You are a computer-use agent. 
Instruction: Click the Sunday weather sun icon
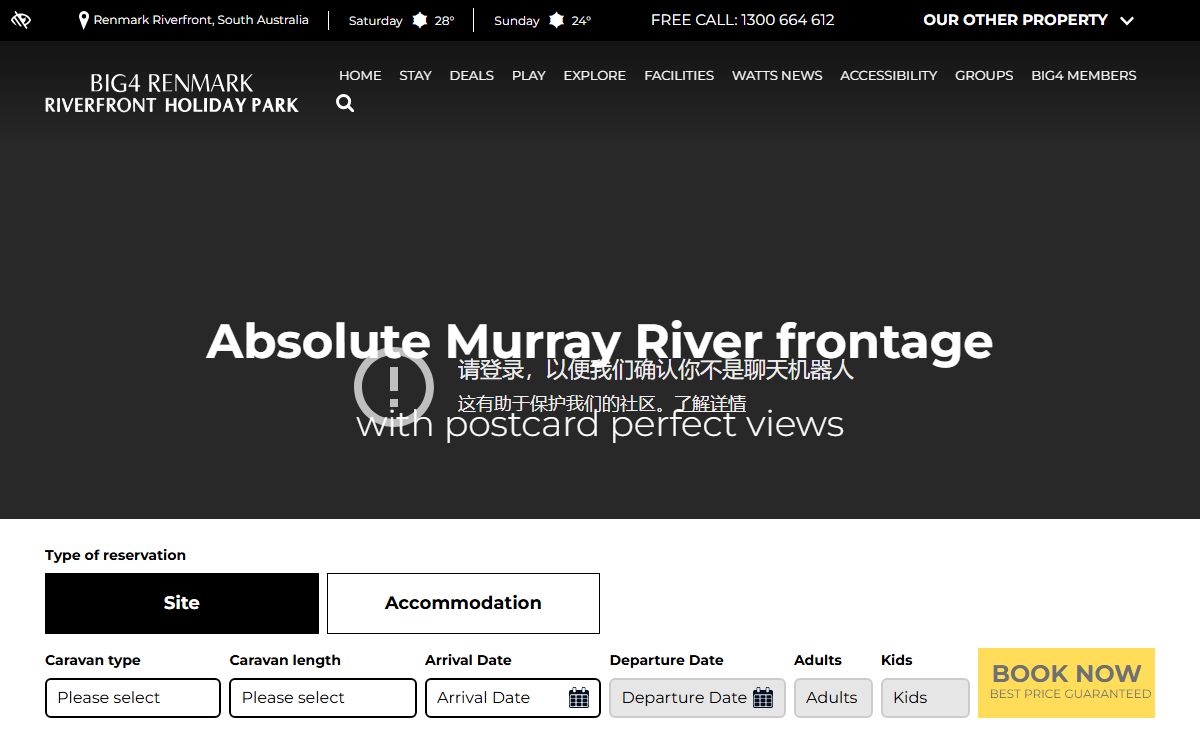[557, 20]
